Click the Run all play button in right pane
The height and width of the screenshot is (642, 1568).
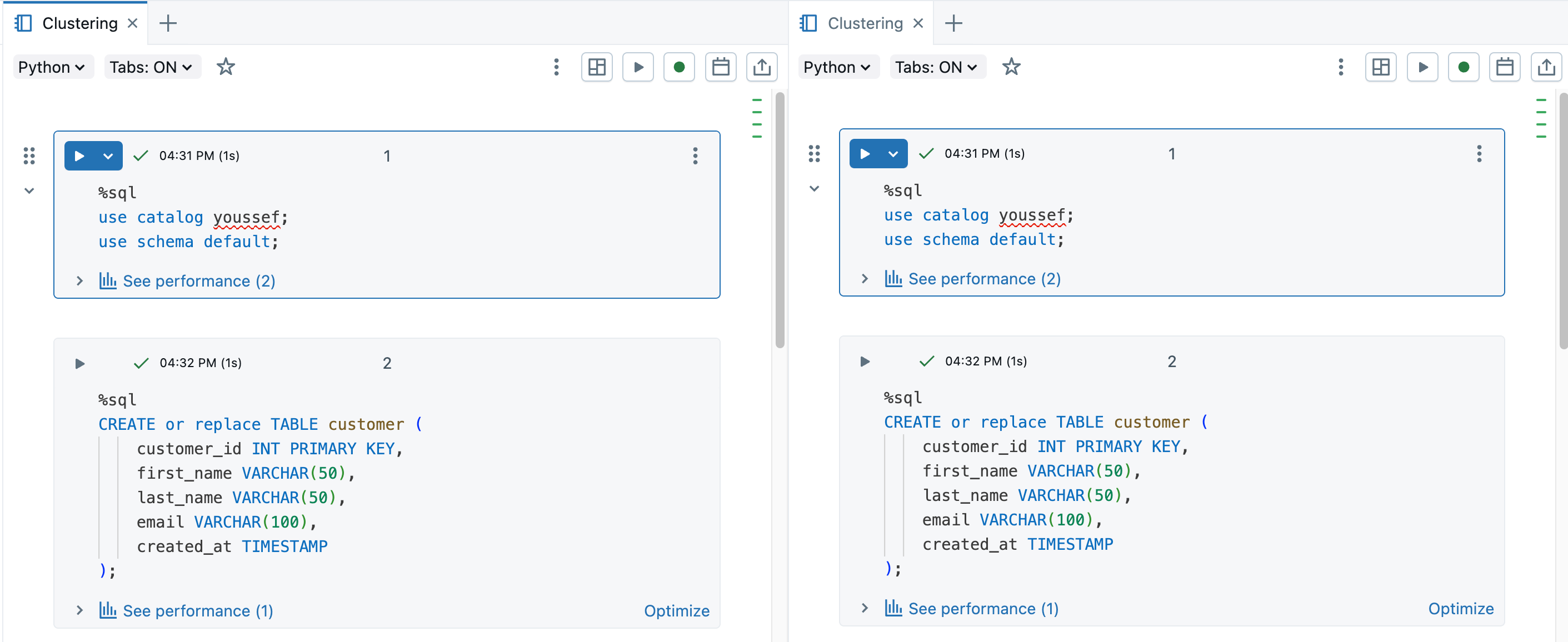(1422, 66)
